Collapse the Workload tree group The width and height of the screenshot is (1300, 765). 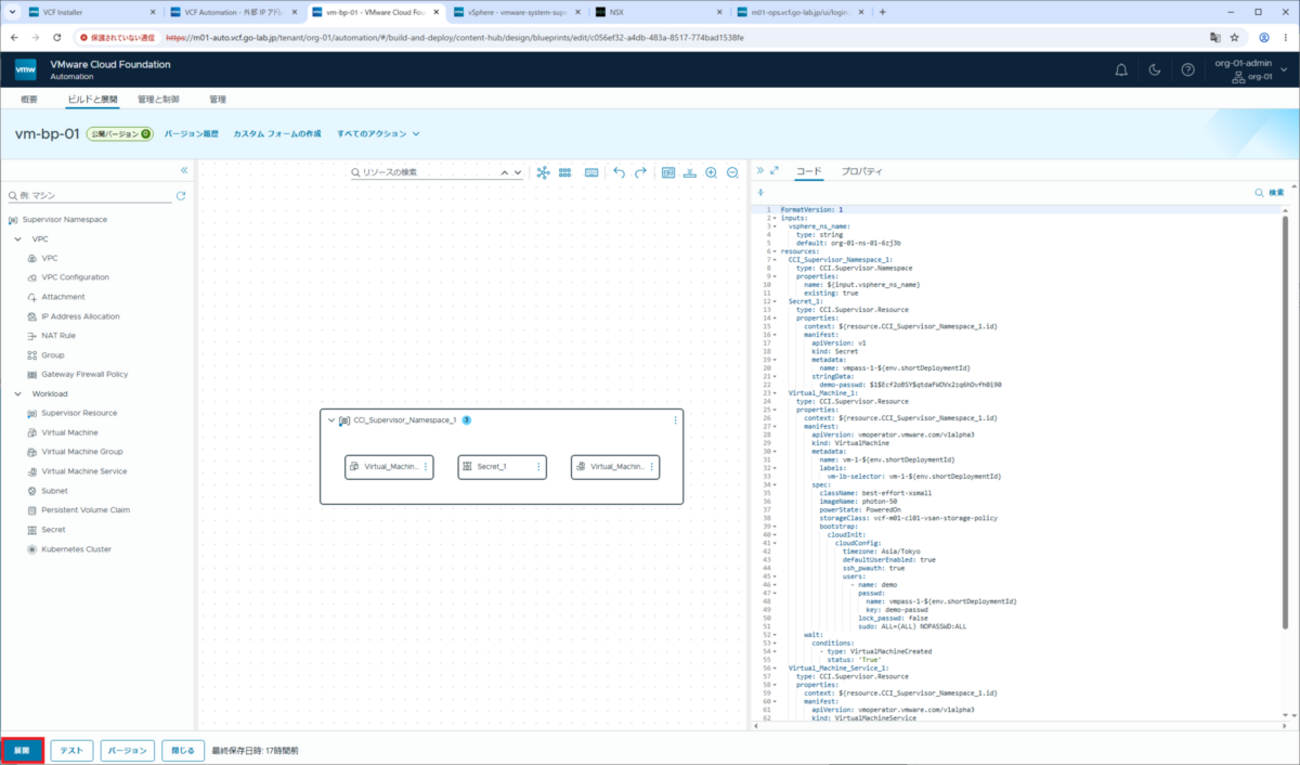tap(18, 394)
